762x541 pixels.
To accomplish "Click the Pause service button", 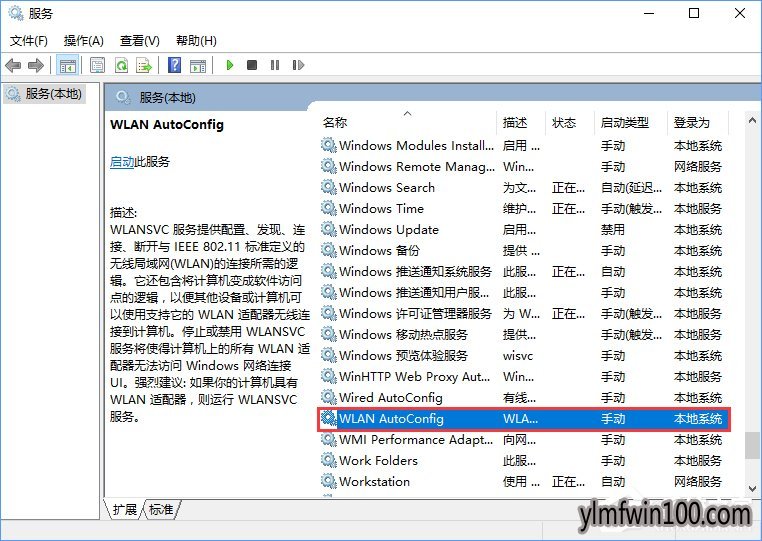I will click(x=275, y=65).
